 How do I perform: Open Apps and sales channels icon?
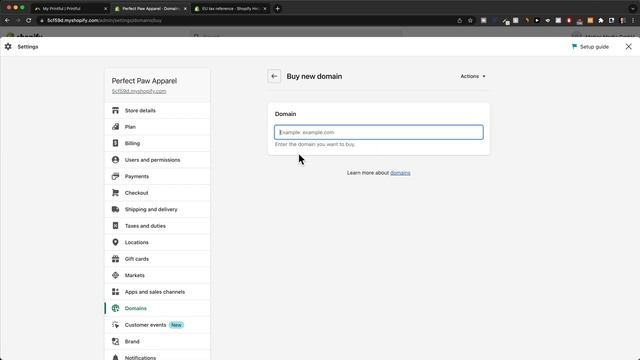coord(116,292)
